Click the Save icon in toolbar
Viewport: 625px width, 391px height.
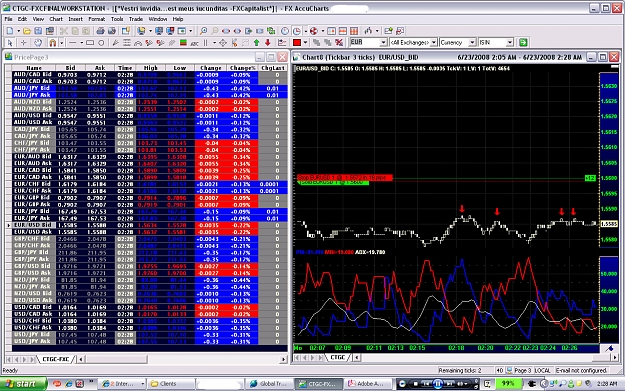click(38, 31)
